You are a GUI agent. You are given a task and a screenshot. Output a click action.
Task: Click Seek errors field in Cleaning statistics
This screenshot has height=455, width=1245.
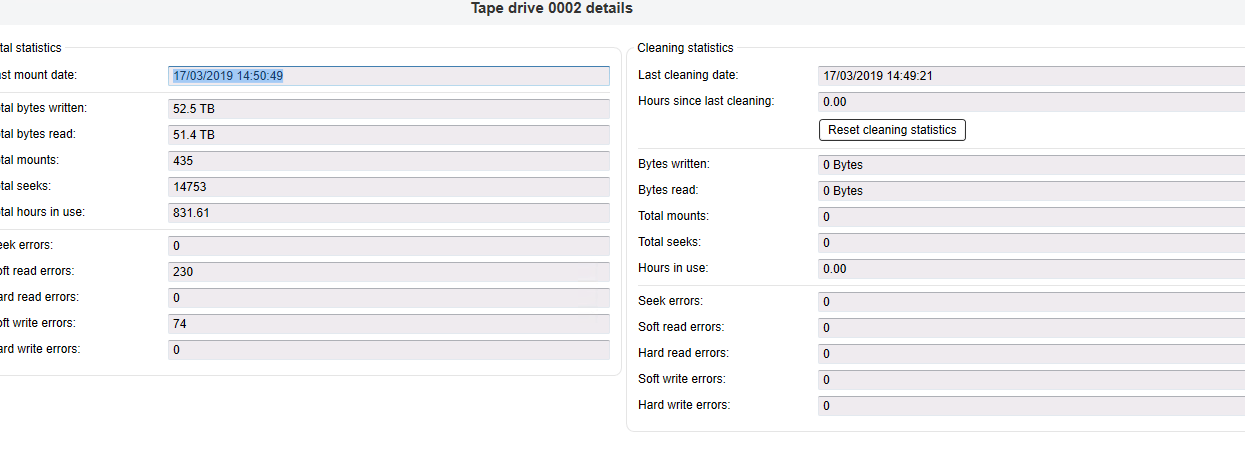pyautogui.click(x=1030, y=302)
